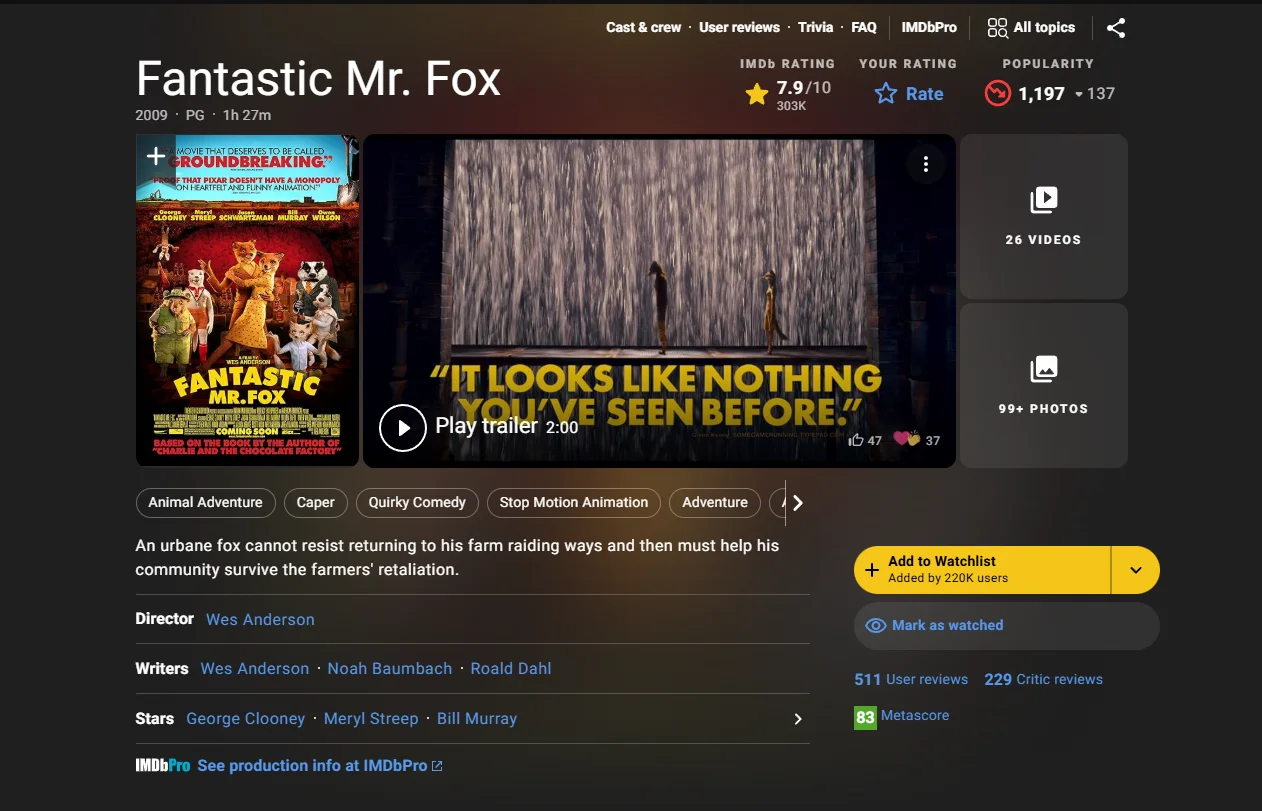
Task: Expand the Stars row chevron
Action: (x=797, y=718)
